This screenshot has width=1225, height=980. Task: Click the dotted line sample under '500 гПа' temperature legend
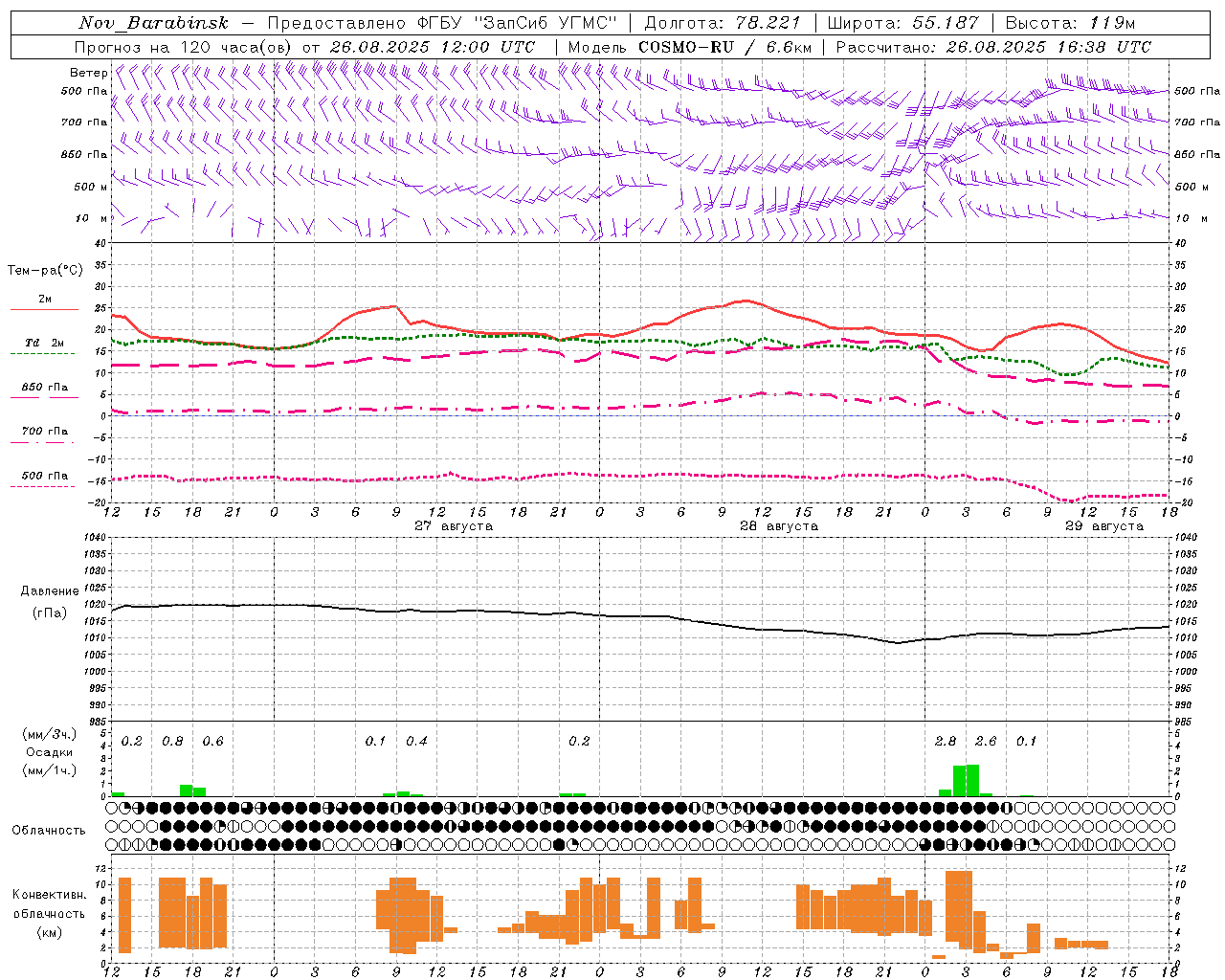[x=42, y=486]
